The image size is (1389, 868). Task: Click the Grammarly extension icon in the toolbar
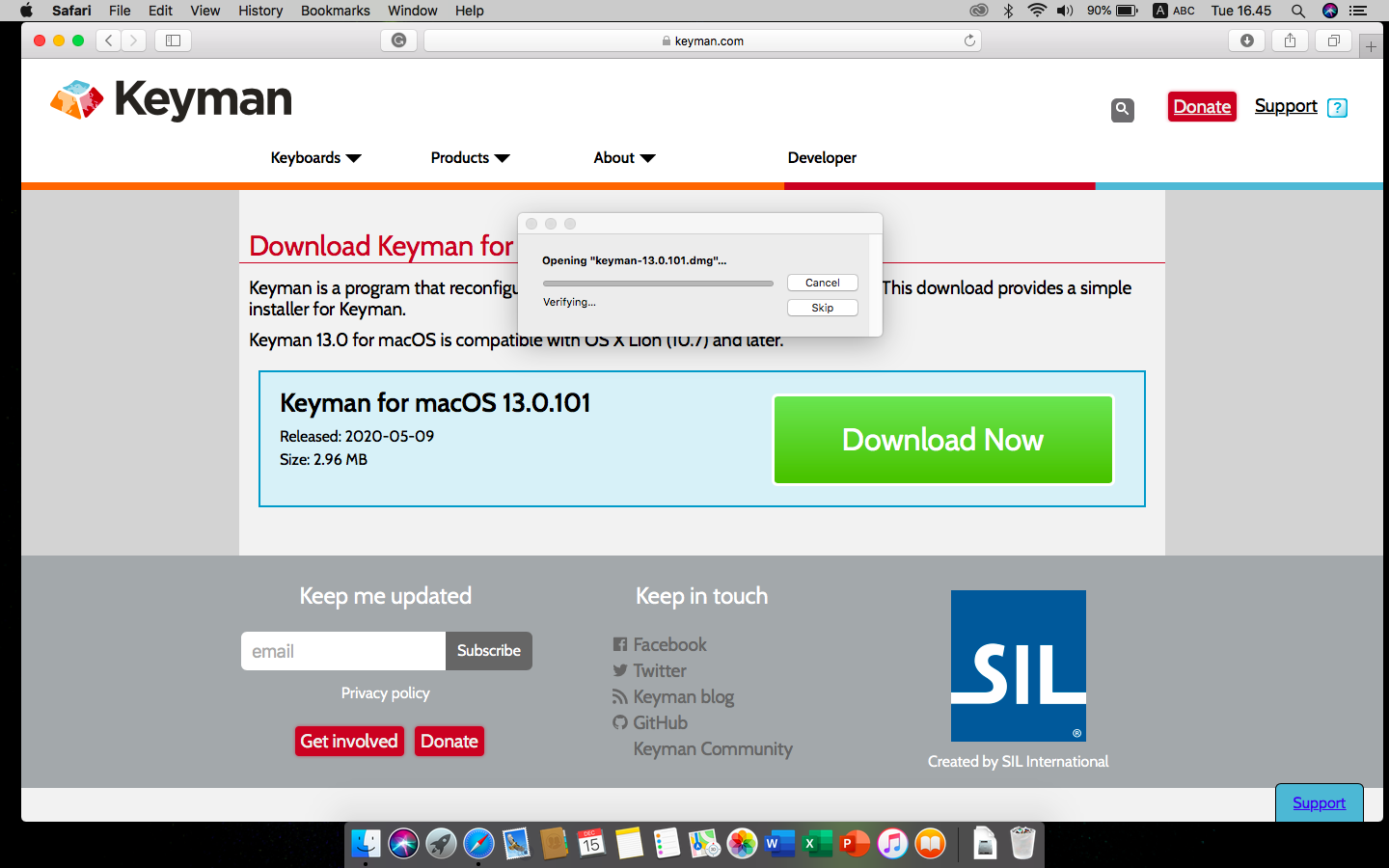pyautogui.click(x=398, y=41)
